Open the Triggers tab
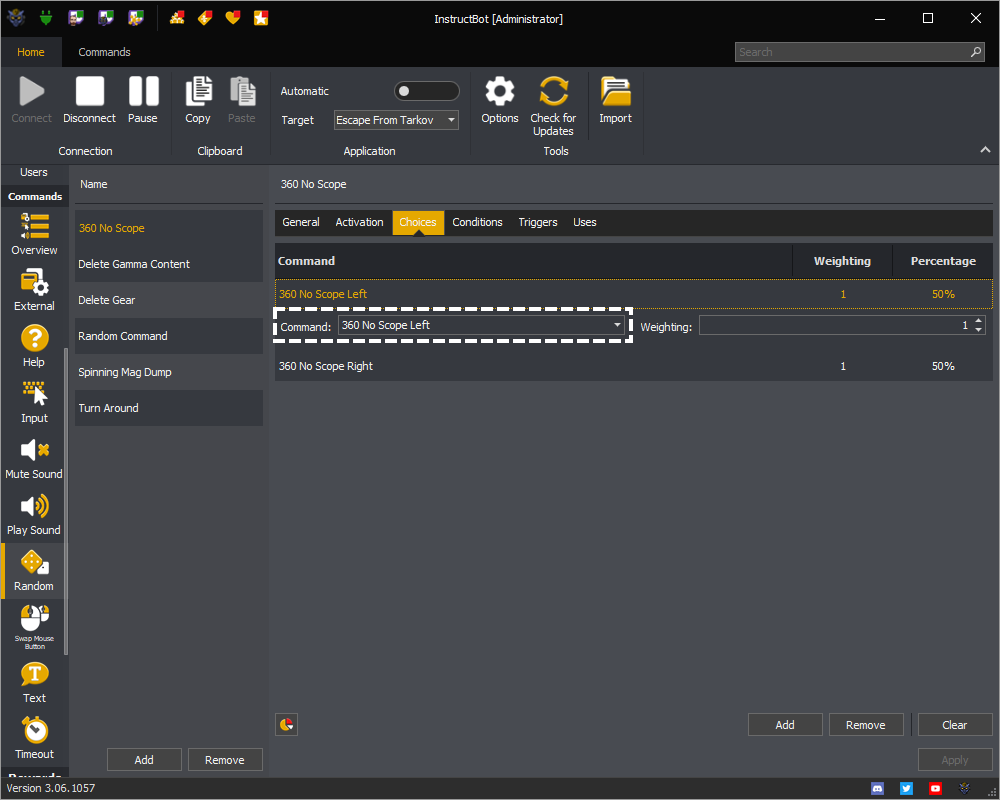This screenshot has height=800, width=1000. [x=538, y=223]
